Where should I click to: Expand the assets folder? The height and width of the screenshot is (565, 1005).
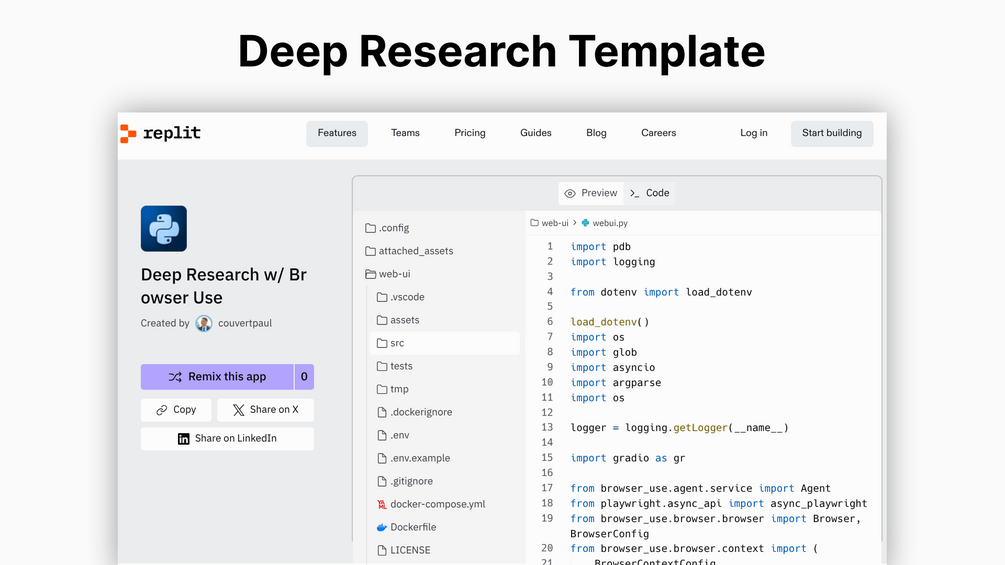(x=404, y=320)
